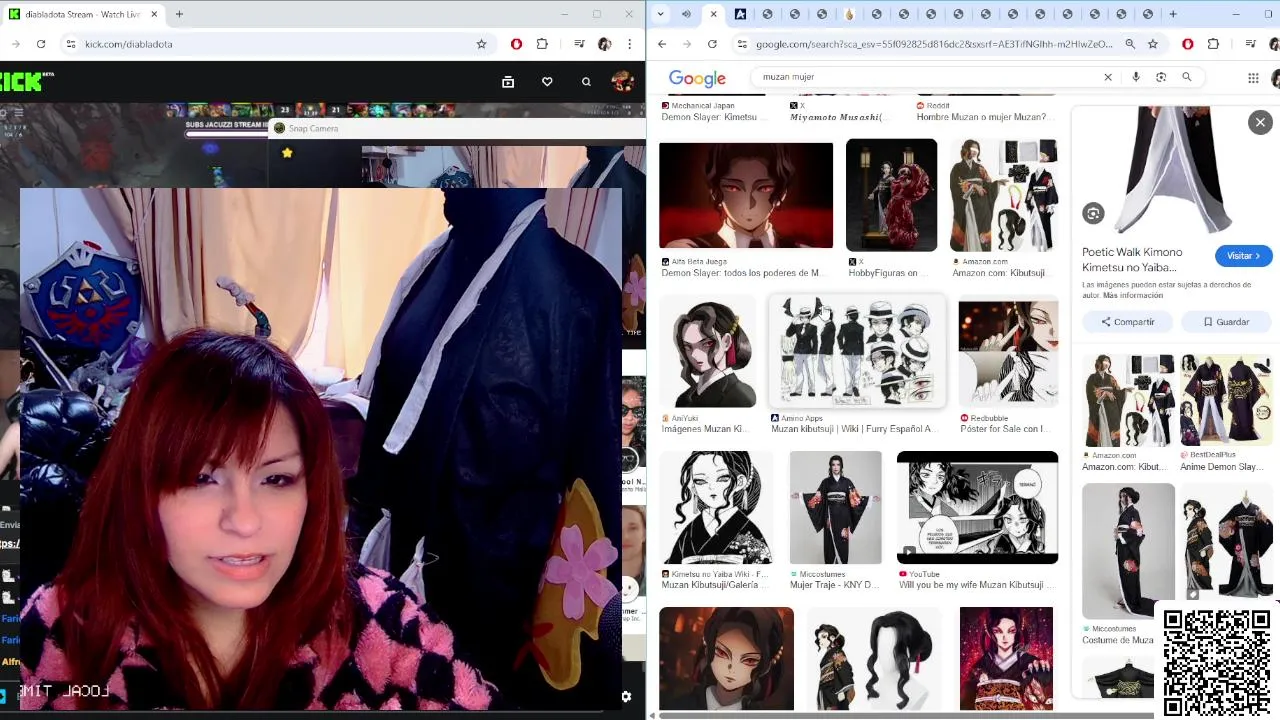Open Miccostumes Mujer Traje thumbnail

836,507
